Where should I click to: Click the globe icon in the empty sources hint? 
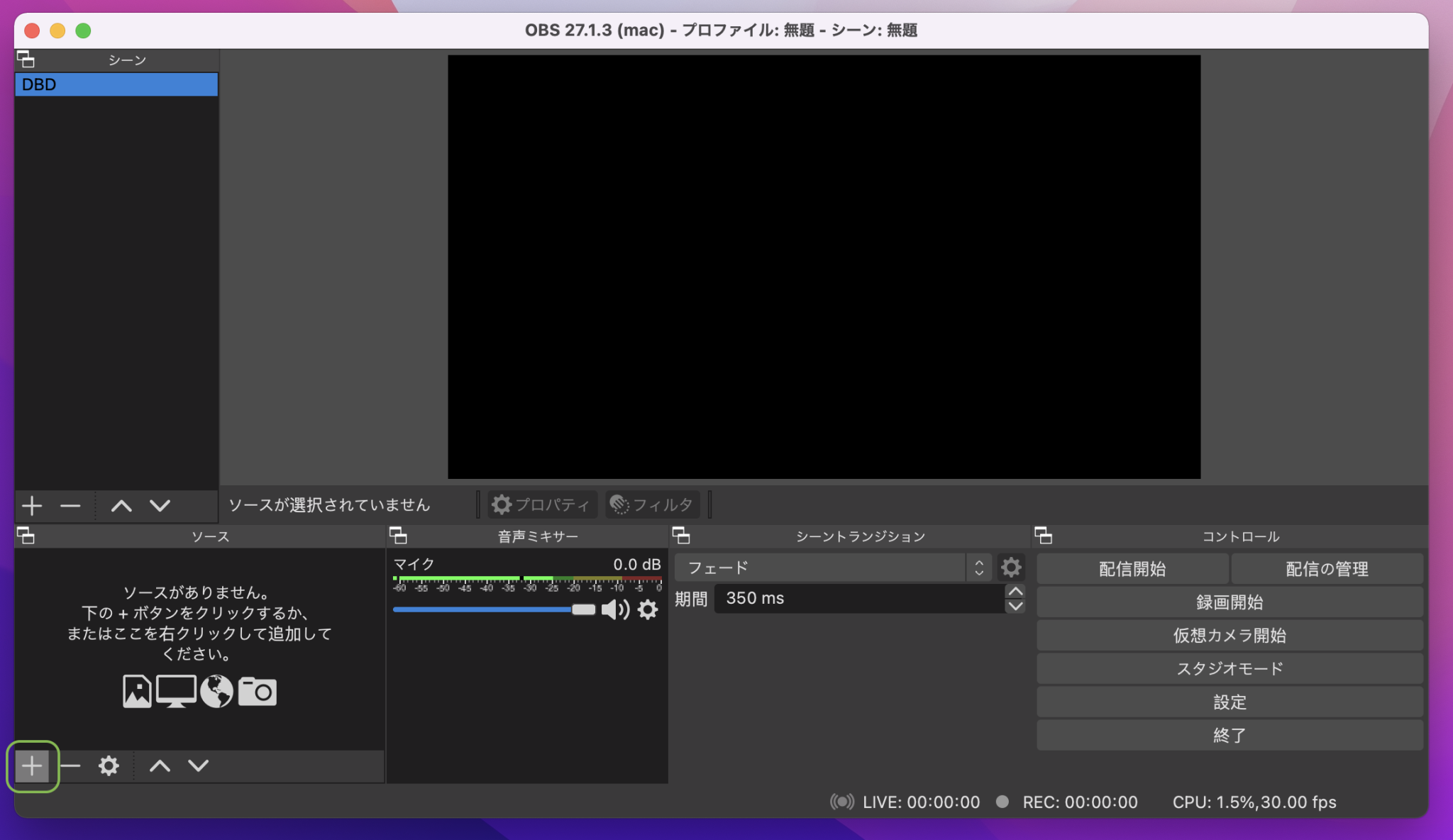coord(217,690)
